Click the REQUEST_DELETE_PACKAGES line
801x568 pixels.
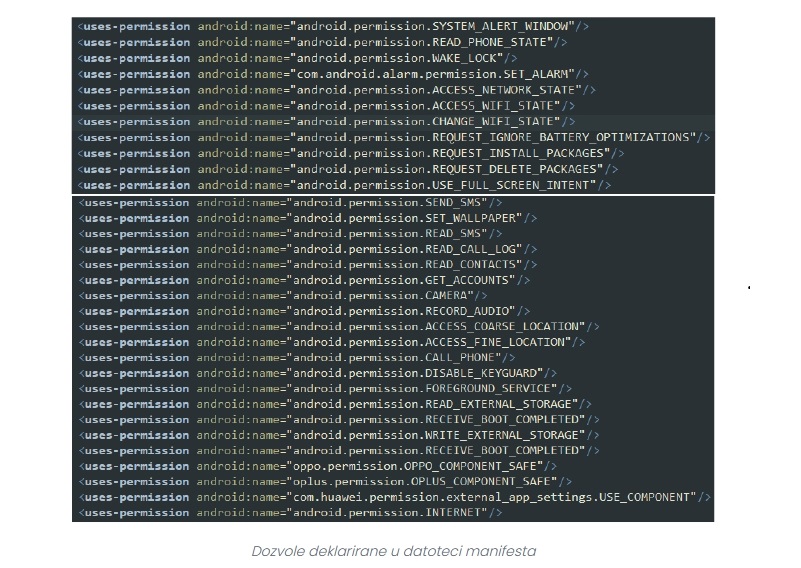[347, 169]
